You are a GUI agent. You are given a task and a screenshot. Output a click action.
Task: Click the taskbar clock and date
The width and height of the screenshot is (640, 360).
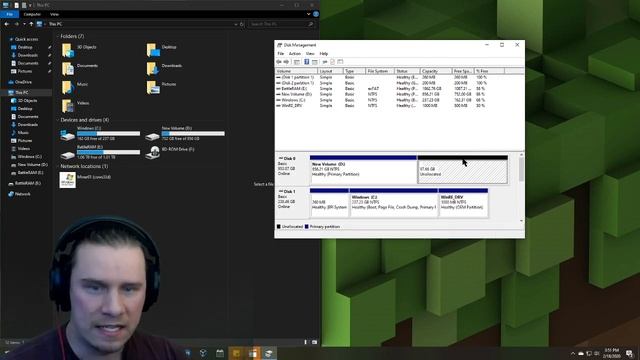click(611, 353)
